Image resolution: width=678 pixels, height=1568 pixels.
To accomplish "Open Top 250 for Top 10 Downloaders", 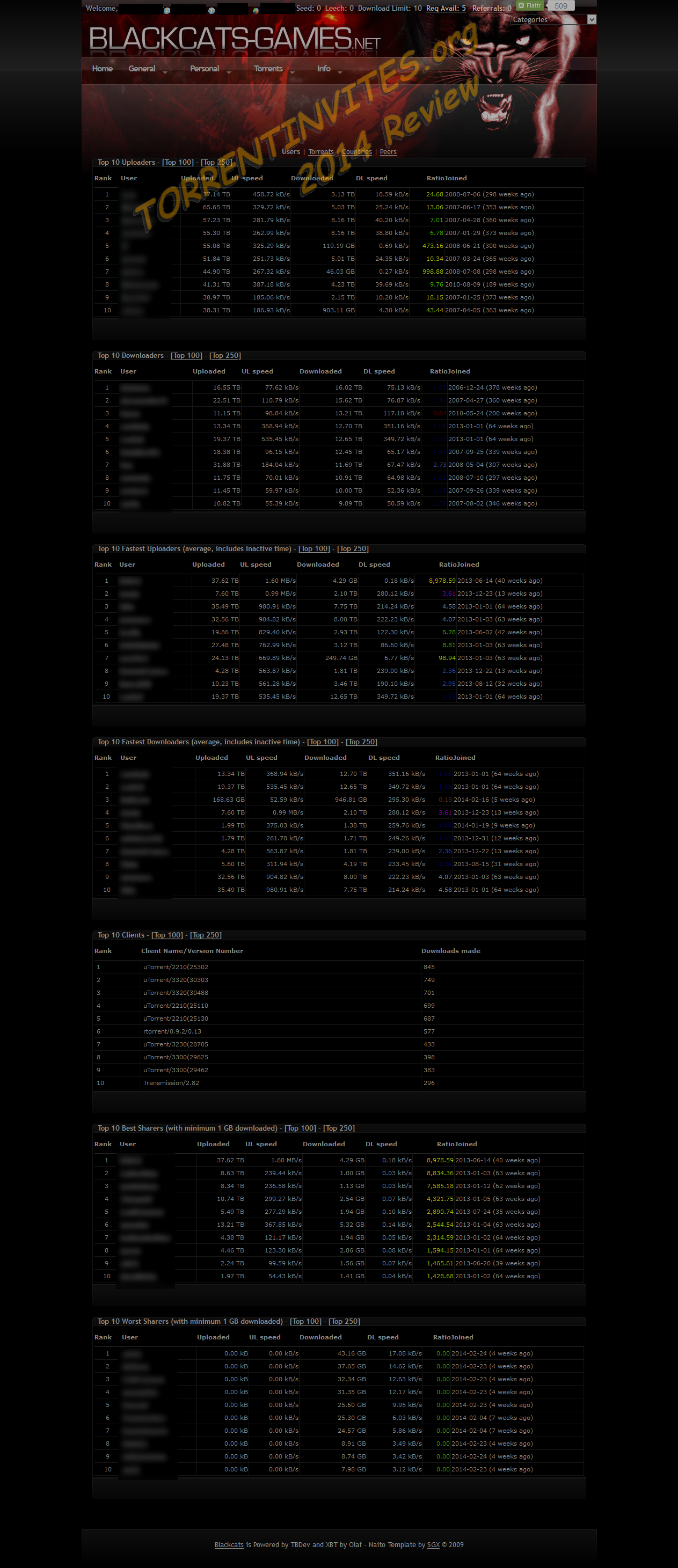I will [x=225, y=355].
